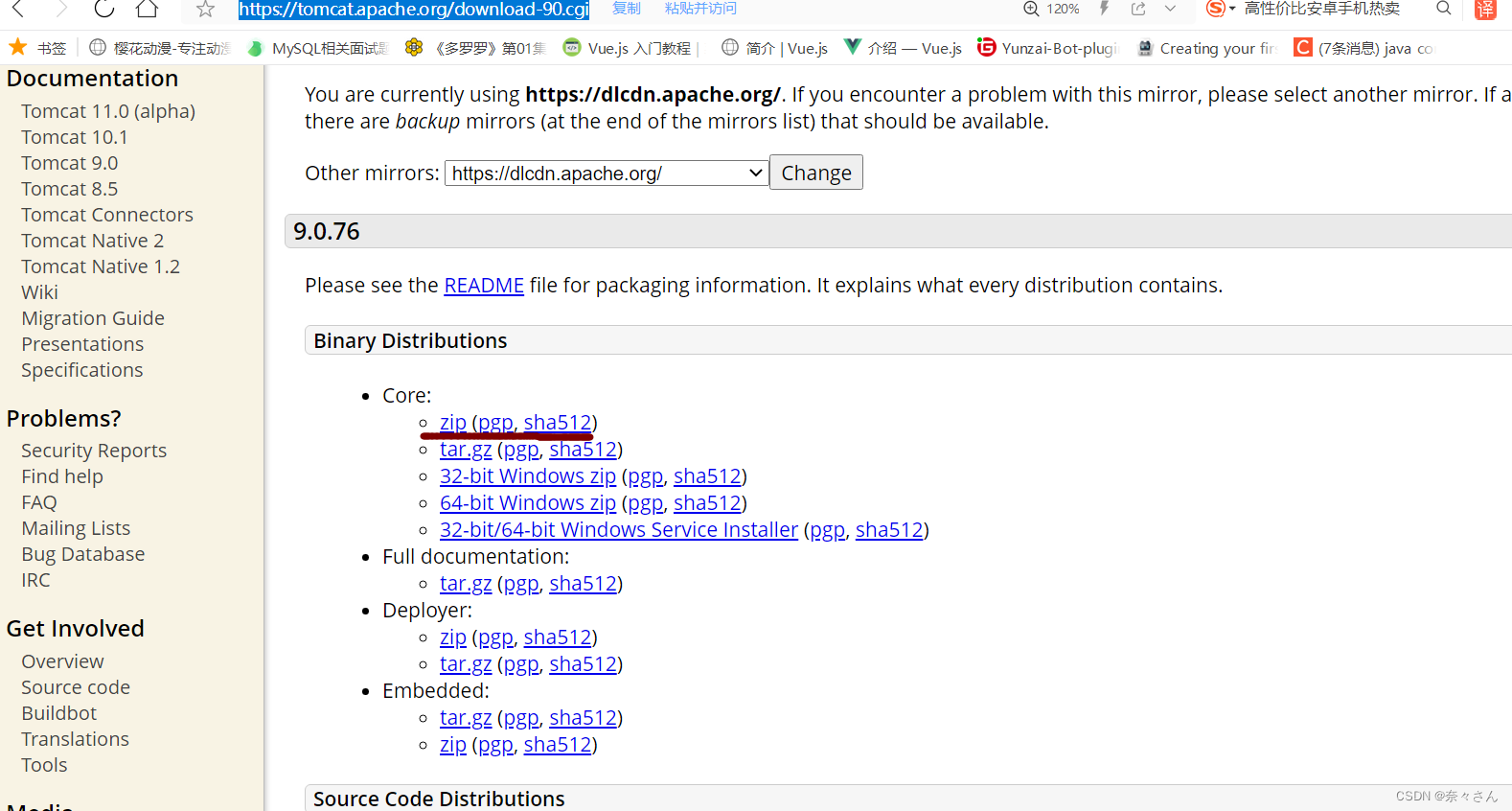Download the Deployer tar.gz file

466,664
